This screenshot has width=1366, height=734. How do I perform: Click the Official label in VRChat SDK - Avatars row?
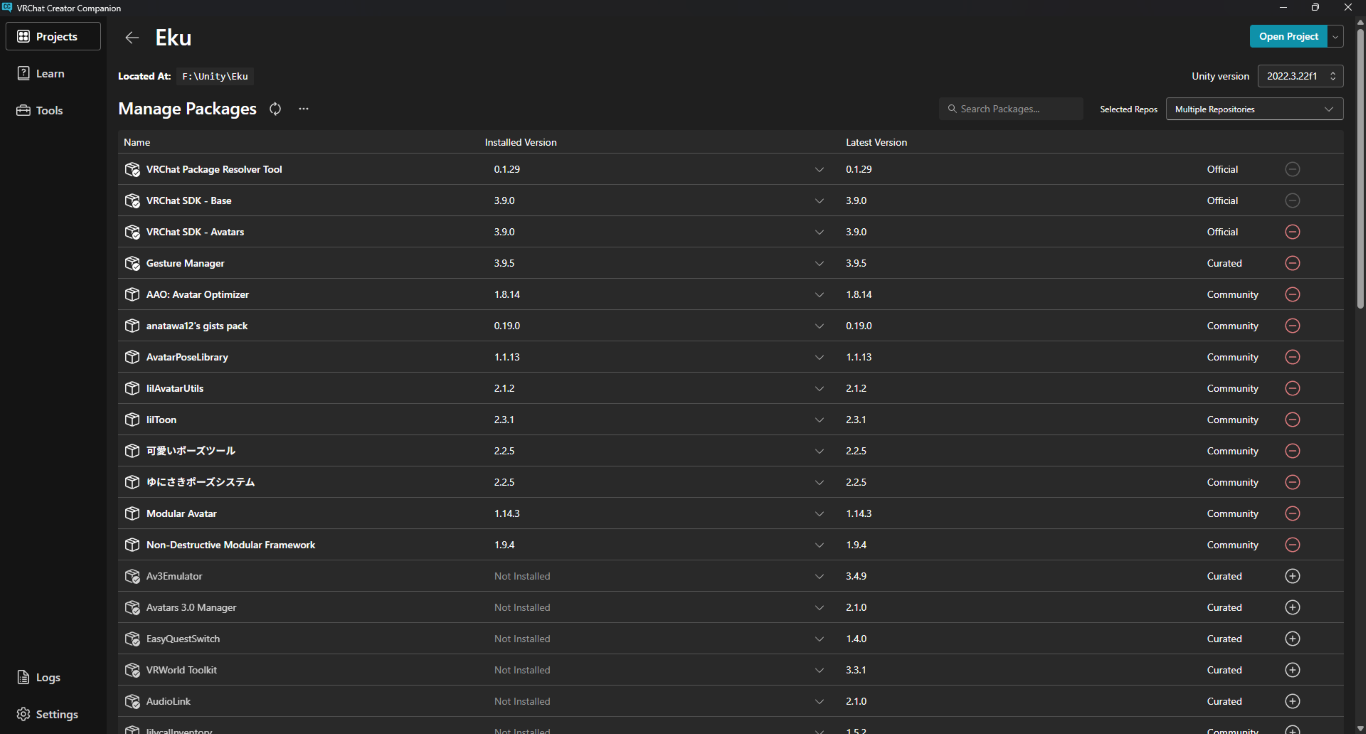pyautogui.click(x=1222, y=232)
